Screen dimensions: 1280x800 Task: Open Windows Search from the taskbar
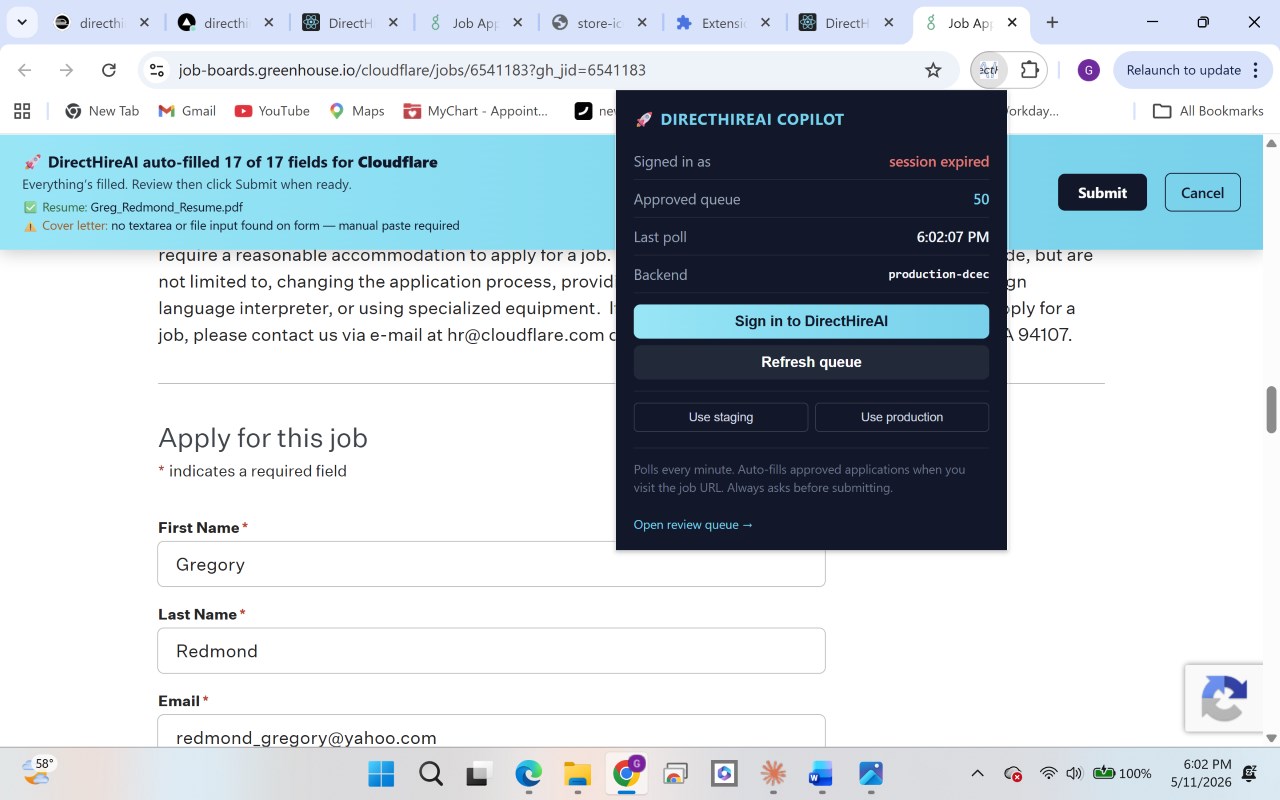pyautogui.click(x=430, y=774)
